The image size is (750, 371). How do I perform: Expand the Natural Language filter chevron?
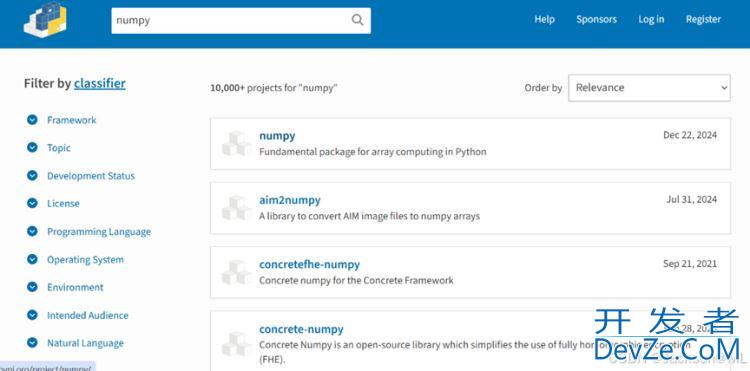32,343
